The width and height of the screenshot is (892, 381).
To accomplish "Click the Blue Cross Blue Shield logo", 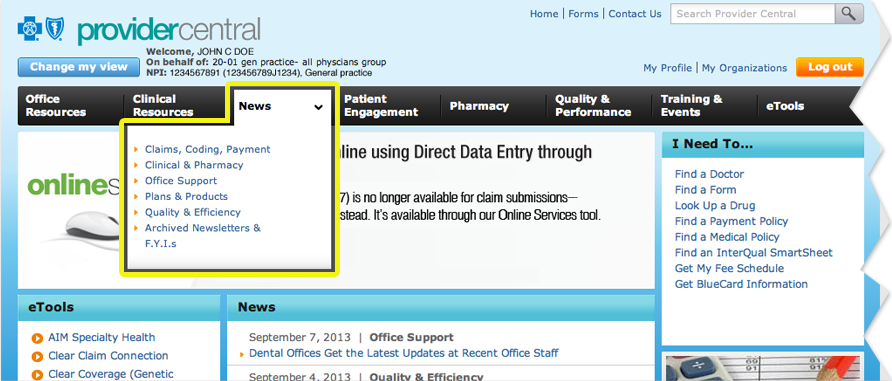I will (x=41, y=28).
